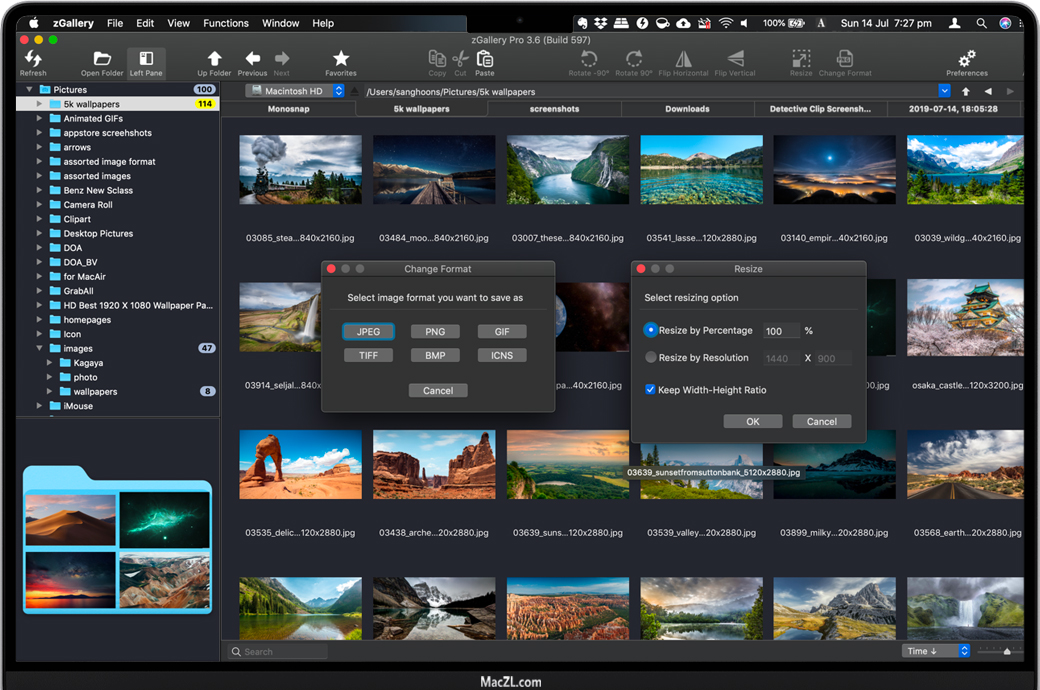The image size is (1040, 690).
Task: Click the Rotate 90° toolbar icon
Action: point(633,60)
